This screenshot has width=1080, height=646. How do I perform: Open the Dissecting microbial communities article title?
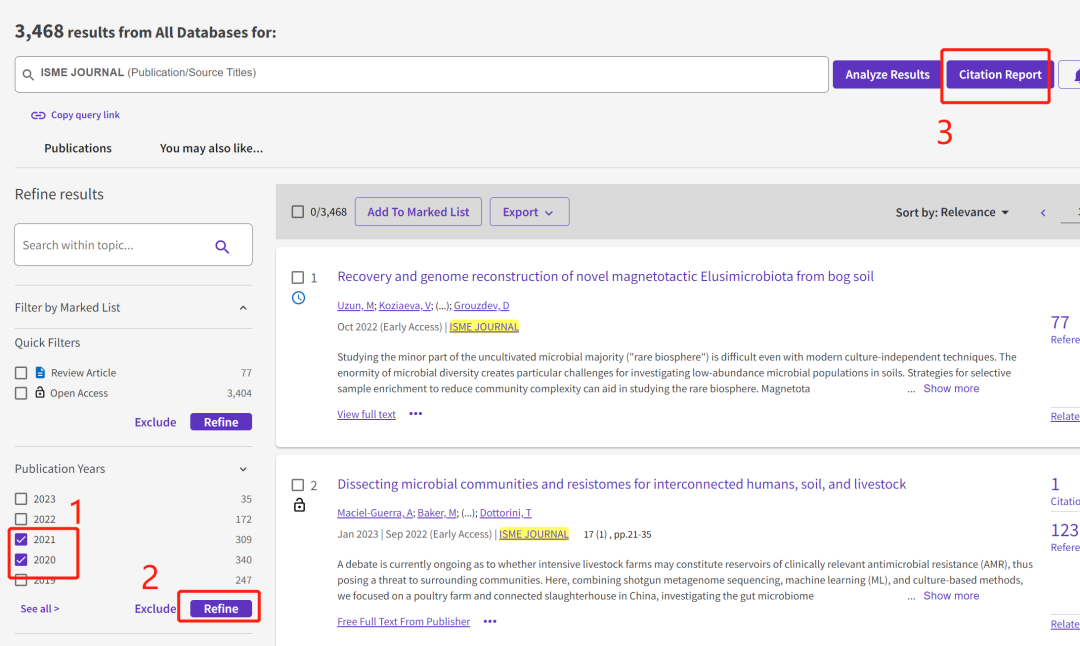coord(621,484)
